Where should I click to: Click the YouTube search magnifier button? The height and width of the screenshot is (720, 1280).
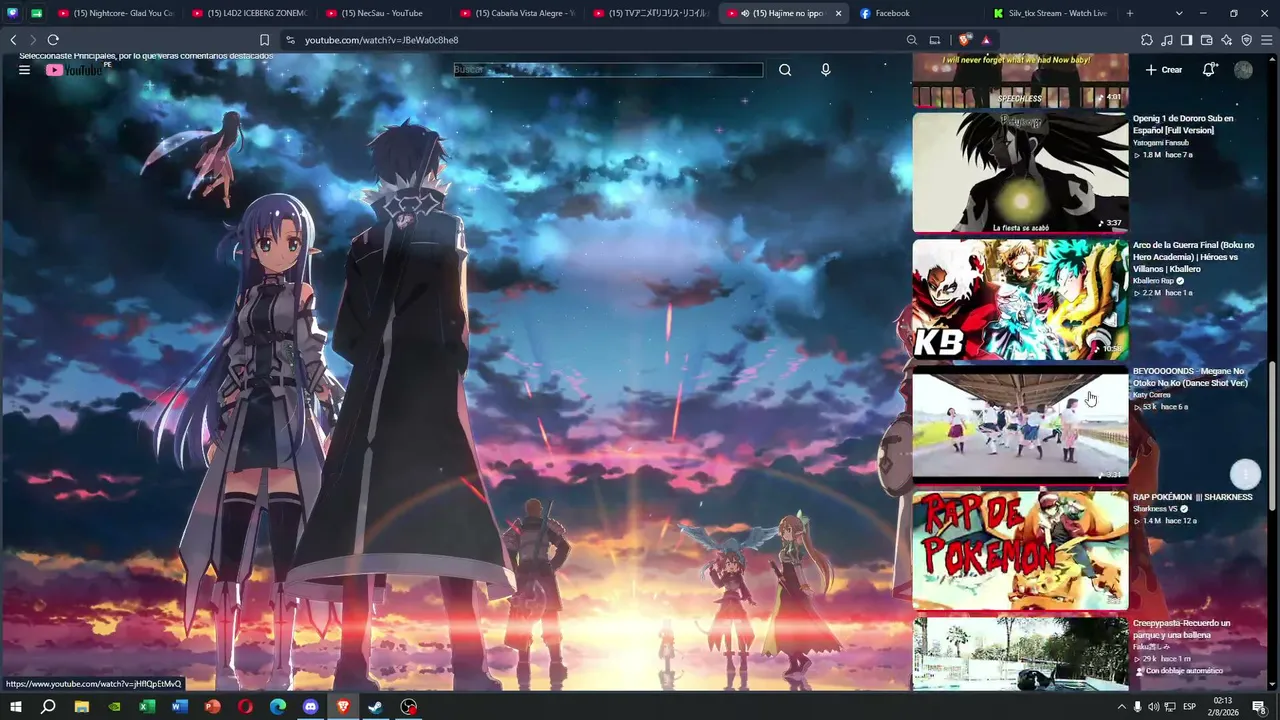point(785,70)
